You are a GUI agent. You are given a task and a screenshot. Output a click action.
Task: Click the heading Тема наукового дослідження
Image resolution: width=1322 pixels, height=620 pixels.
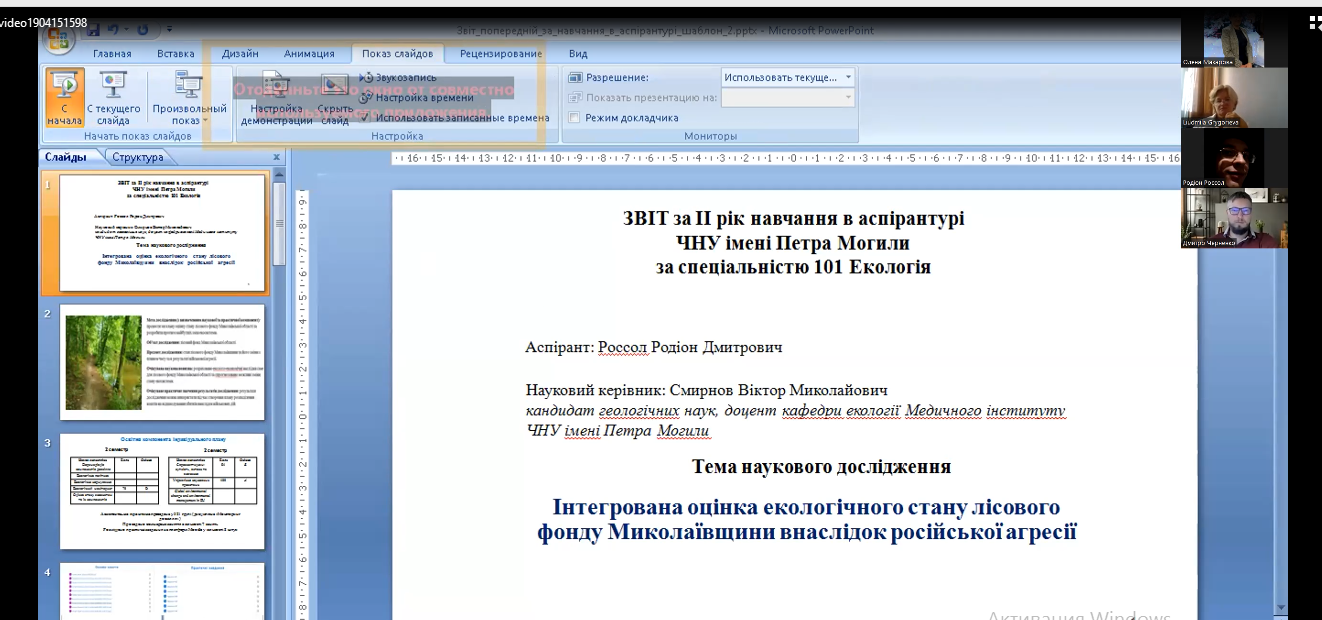[821, 466]
